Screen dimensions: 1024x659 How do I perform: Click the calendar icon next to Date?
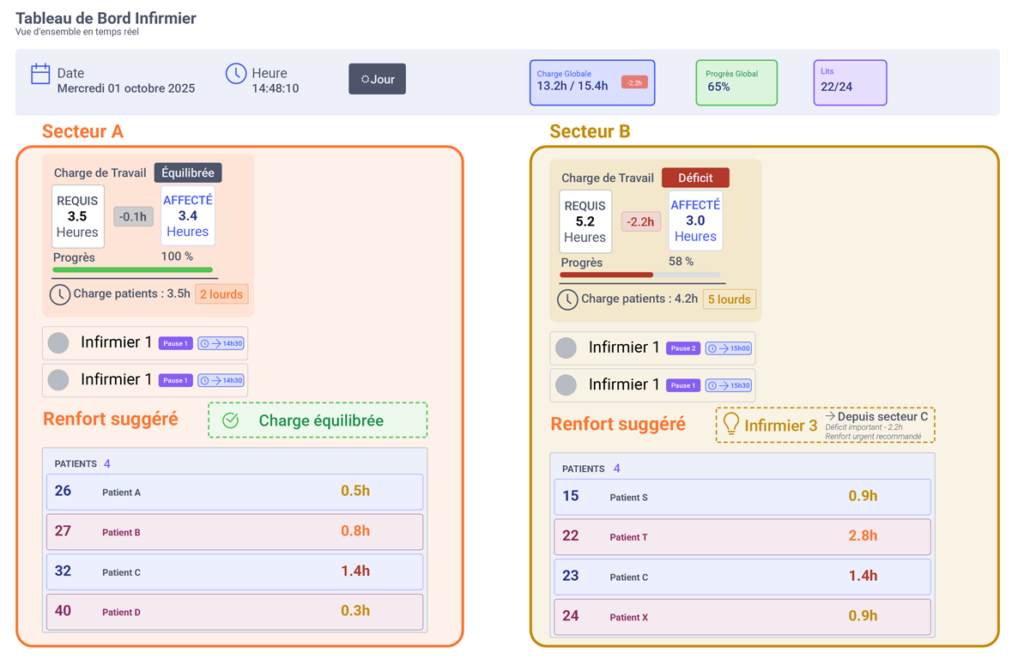click(39, 73)
